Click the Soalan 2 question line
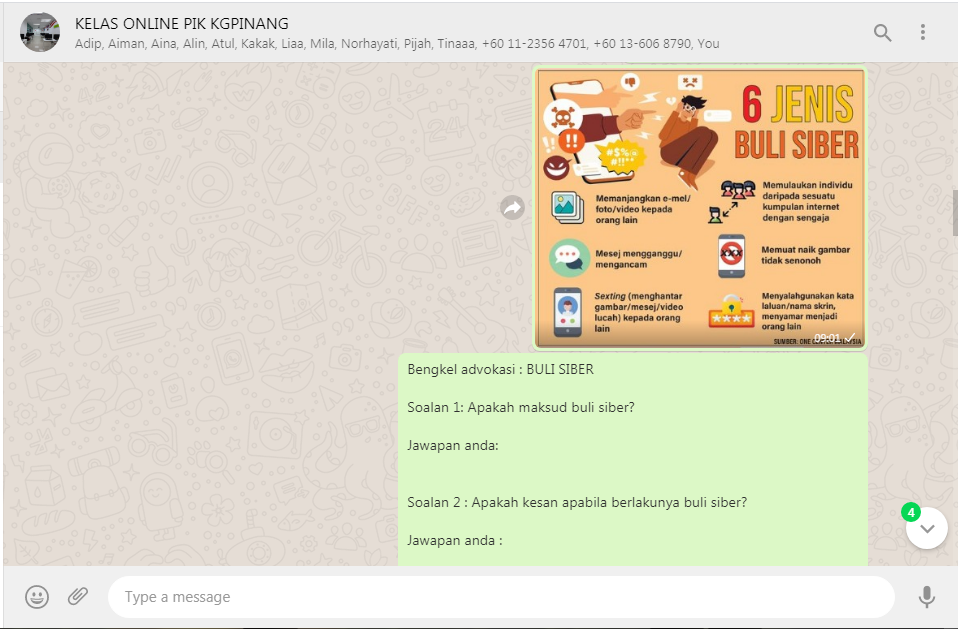The image size is (958, 629). click(577, 502)
